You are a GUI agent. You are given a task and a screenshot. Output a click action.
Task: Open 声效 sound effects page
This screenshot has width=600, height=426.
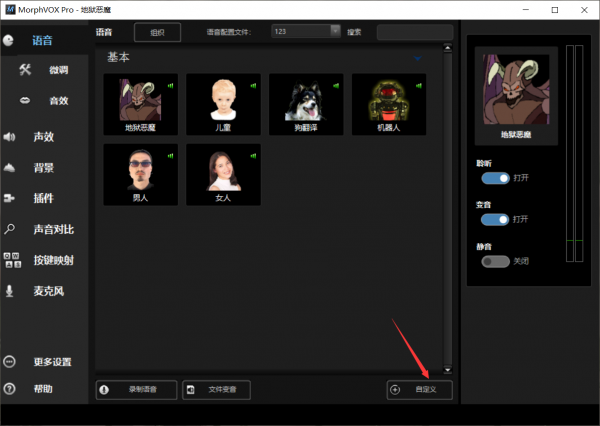tap(44, 137)
